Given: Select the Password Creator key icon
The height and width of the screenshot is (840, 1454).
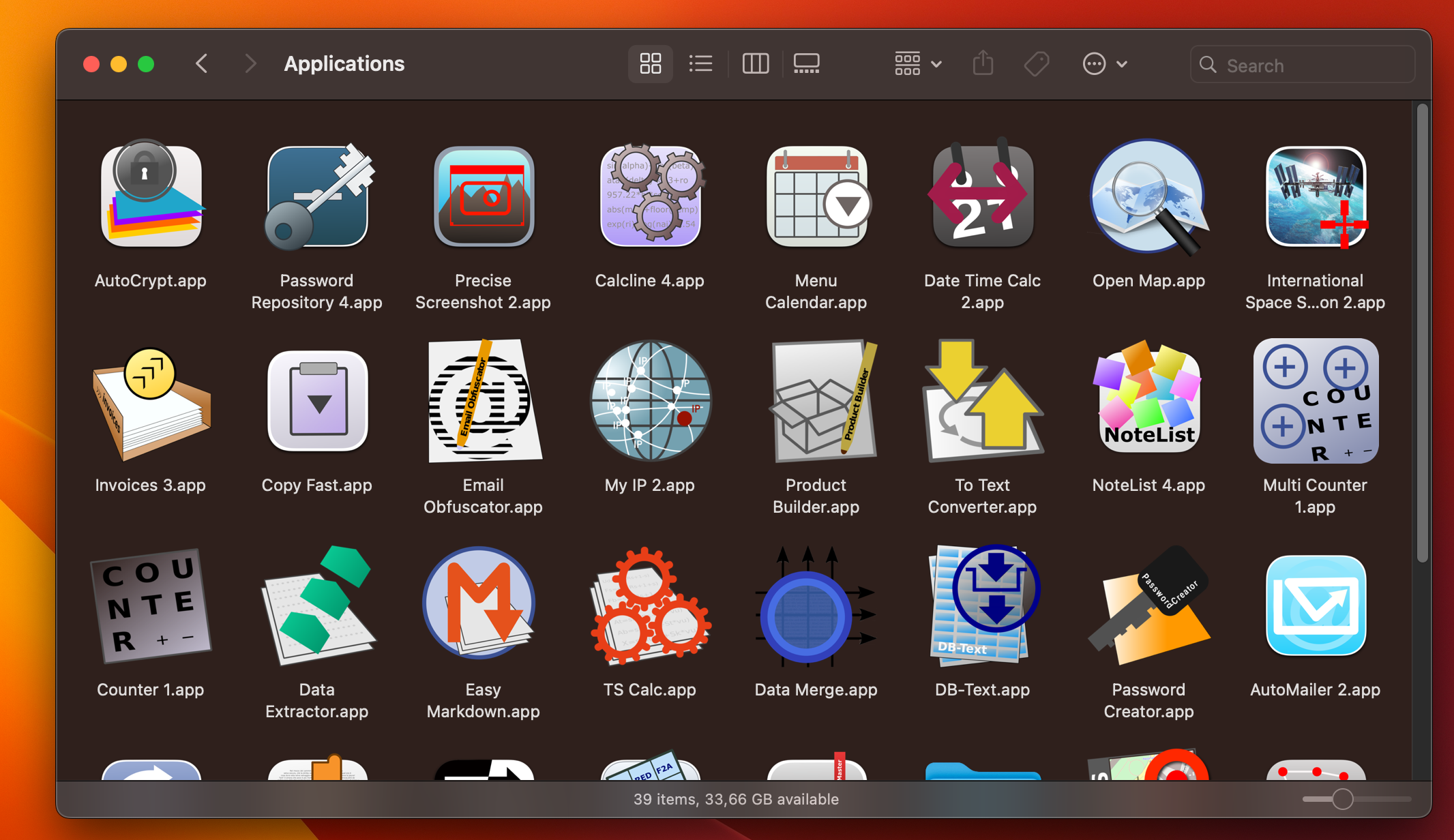Looking at the screenshot, I should pos(1149,605).
